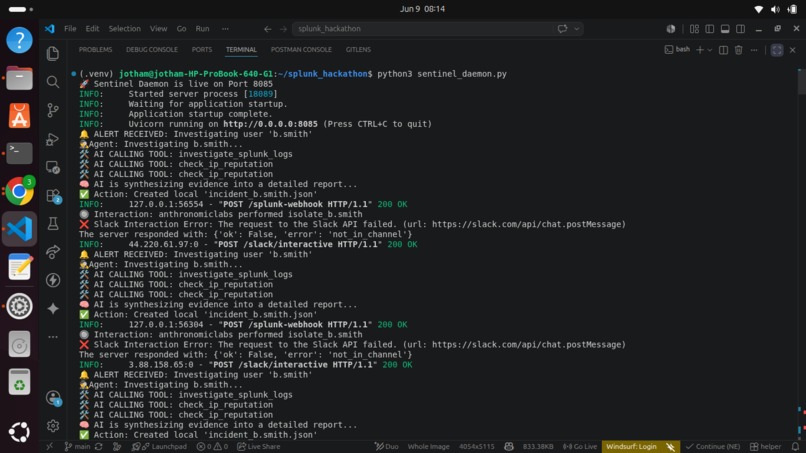The height and width of the screenshot is (453, 806).
Task: Switch to the POSTMAN CONSOLE tab
Action: tap(301, 50)
